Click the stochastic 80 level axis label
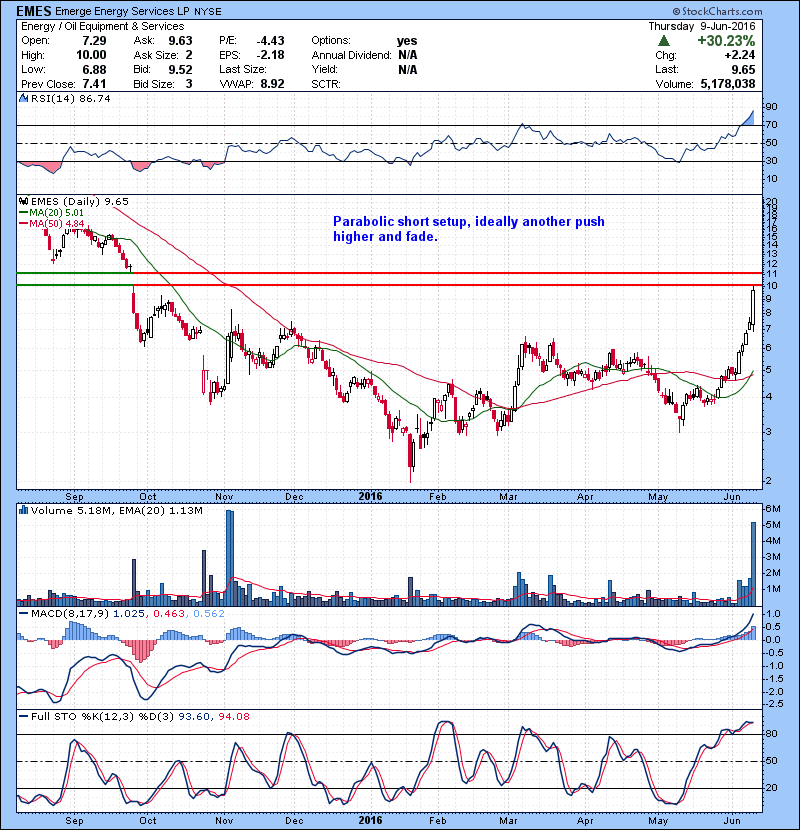800x830 pixels. [x=771, y=734]
